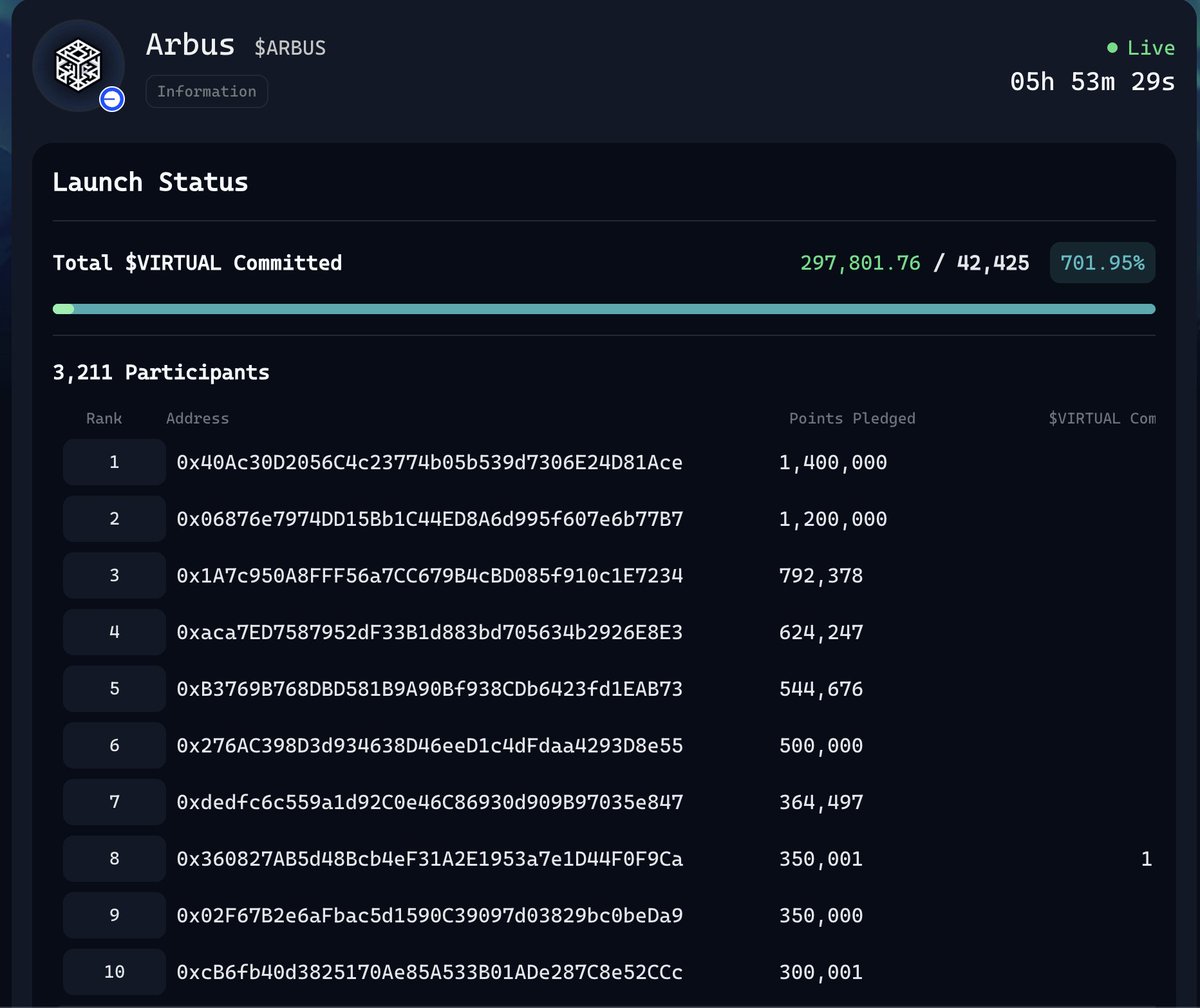The height and width of the screenshot is (1008, 1200).
Task: Click the 1,200,000 points pledged value
Action: pos(833,520)
